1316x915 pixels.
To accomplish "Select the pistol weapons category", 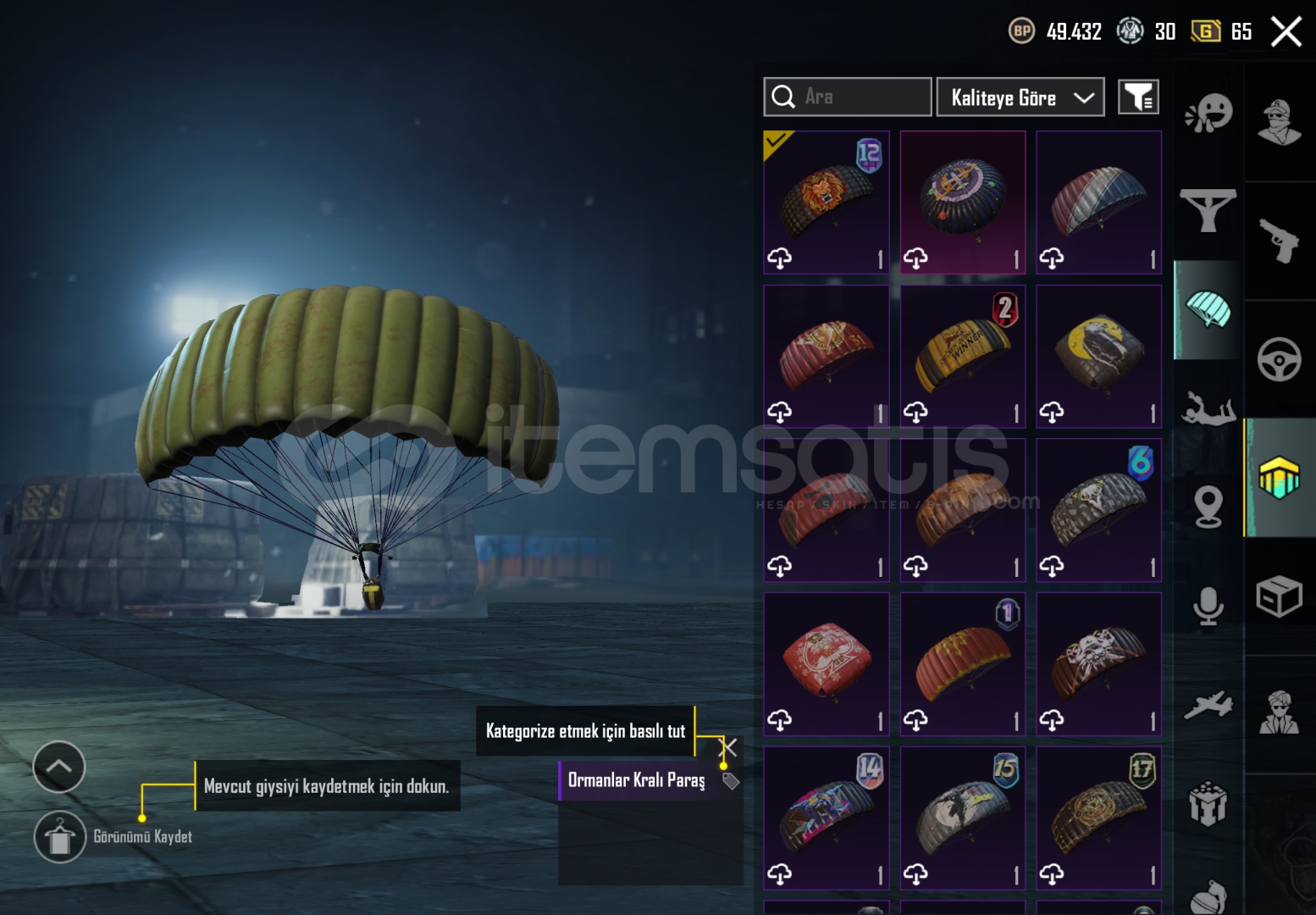I will pos(1279,241).
